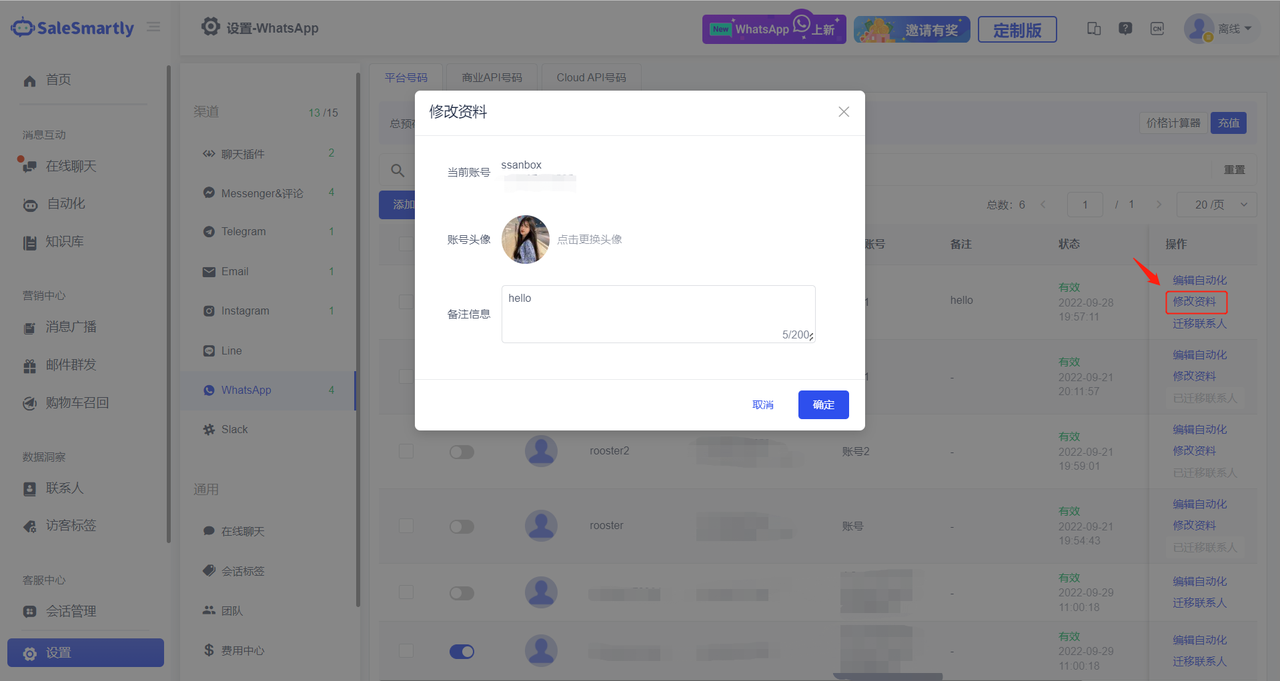Click the 团队 team icon
This screenshot has width=1280, height=681.
(209, 610)
